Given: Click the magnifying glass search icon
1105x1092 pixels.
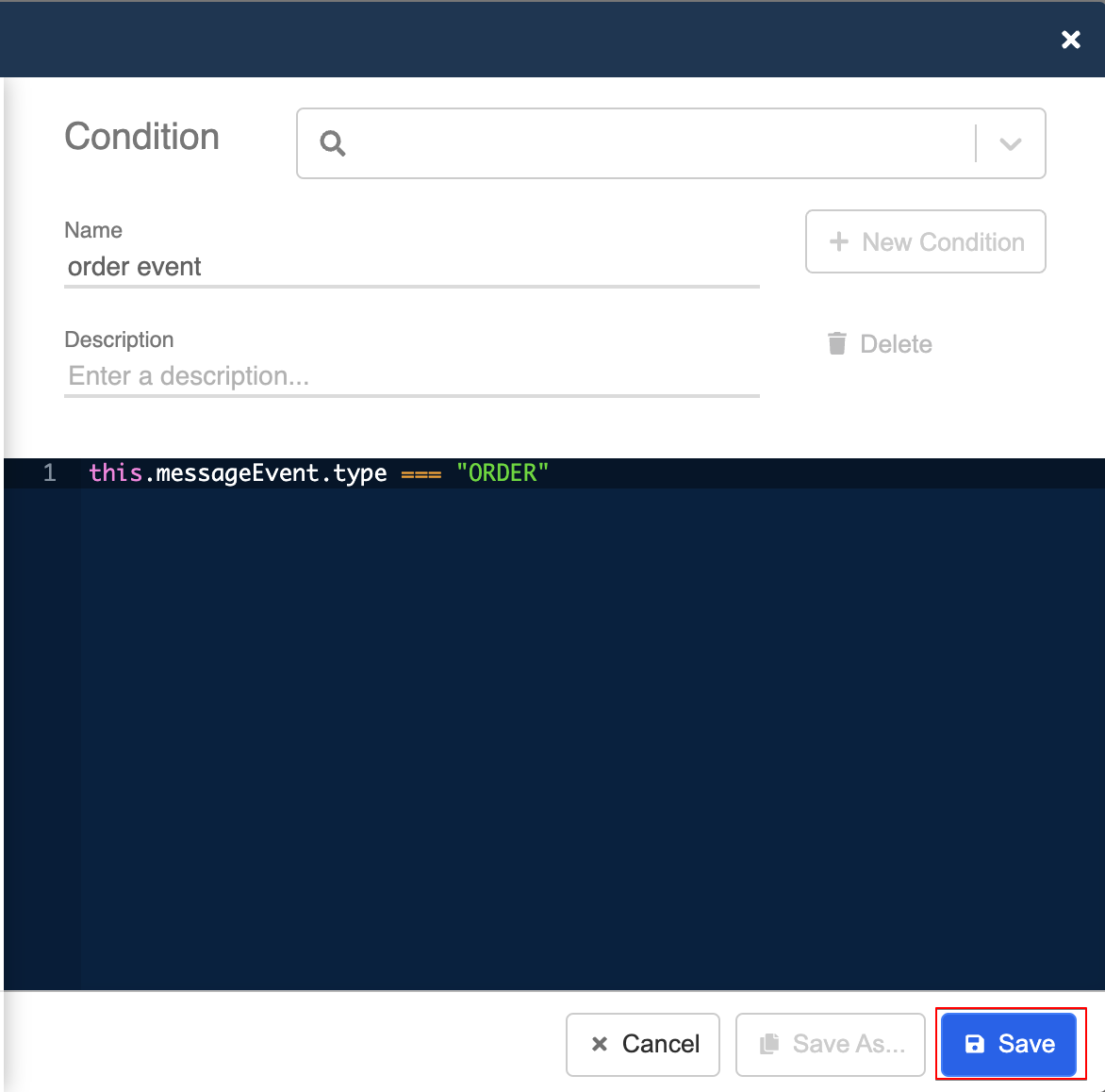Looking at the screenshot, I should tap(332, 143).
